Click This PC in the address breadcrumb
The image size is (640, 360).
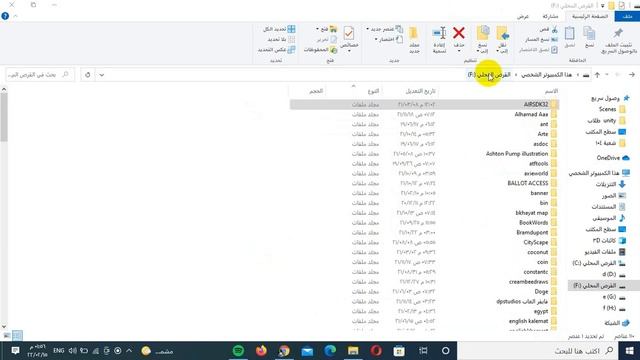(547, 75)
